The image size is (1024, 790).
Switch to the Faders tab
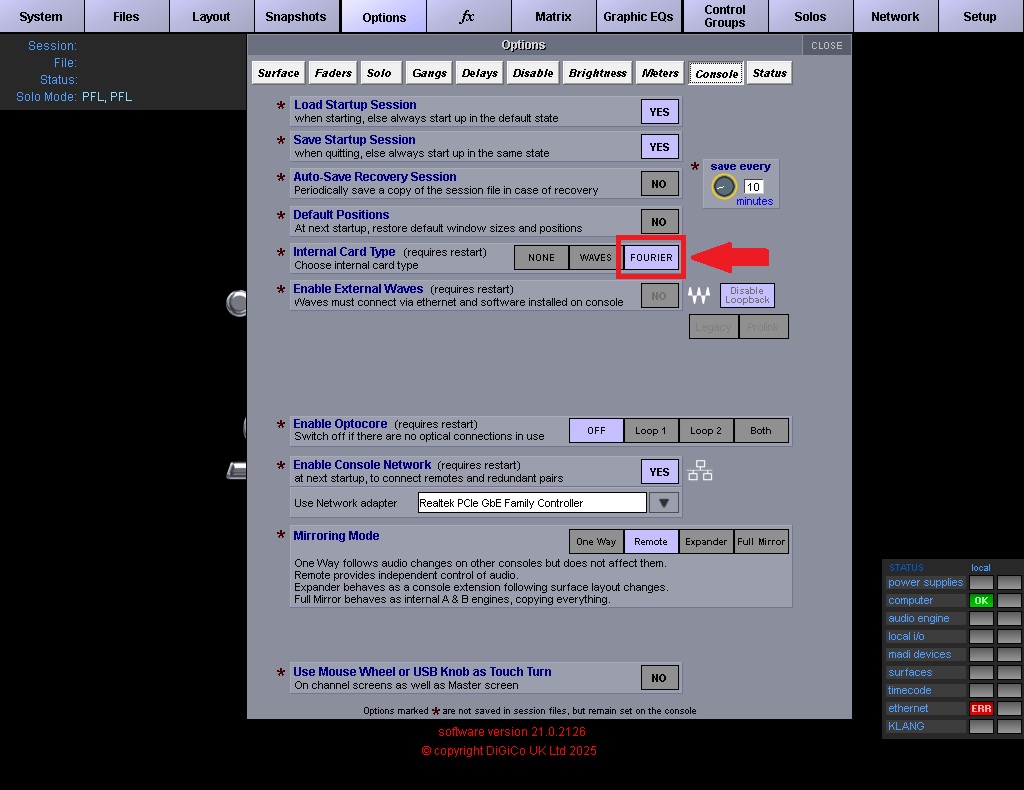click(333, 73)
